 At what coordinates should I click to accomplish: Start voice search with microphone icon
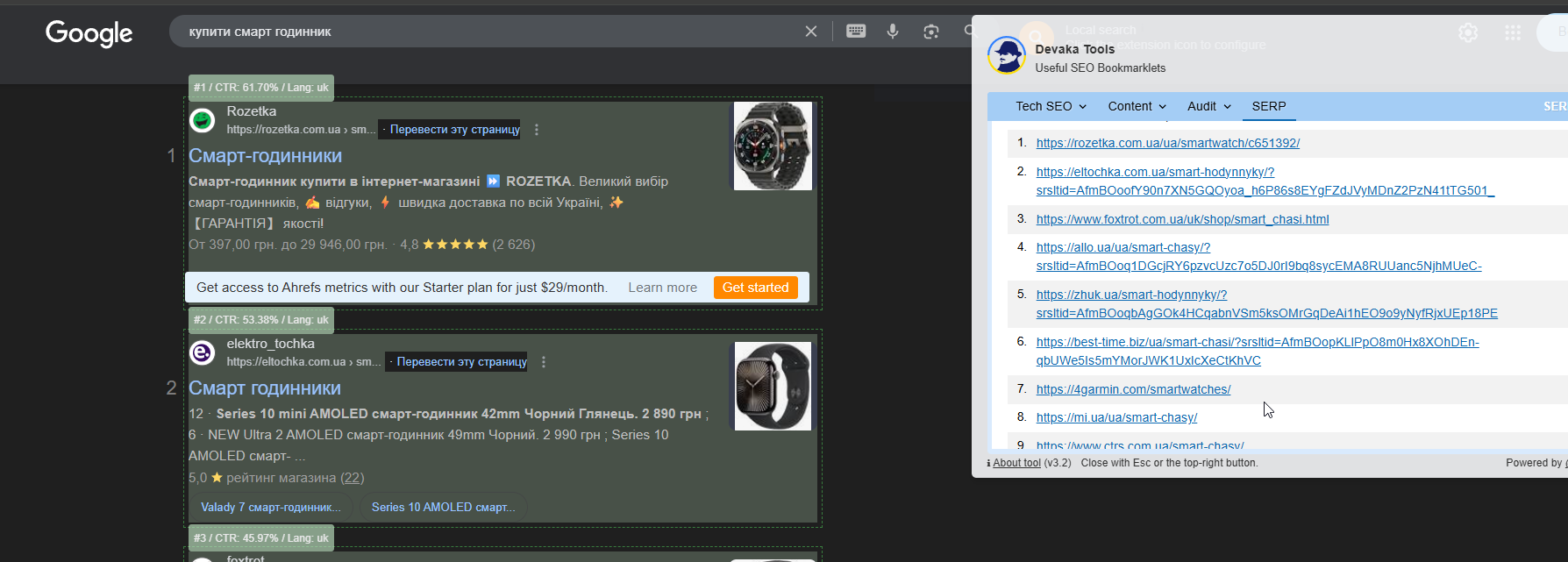pos(893,32)
